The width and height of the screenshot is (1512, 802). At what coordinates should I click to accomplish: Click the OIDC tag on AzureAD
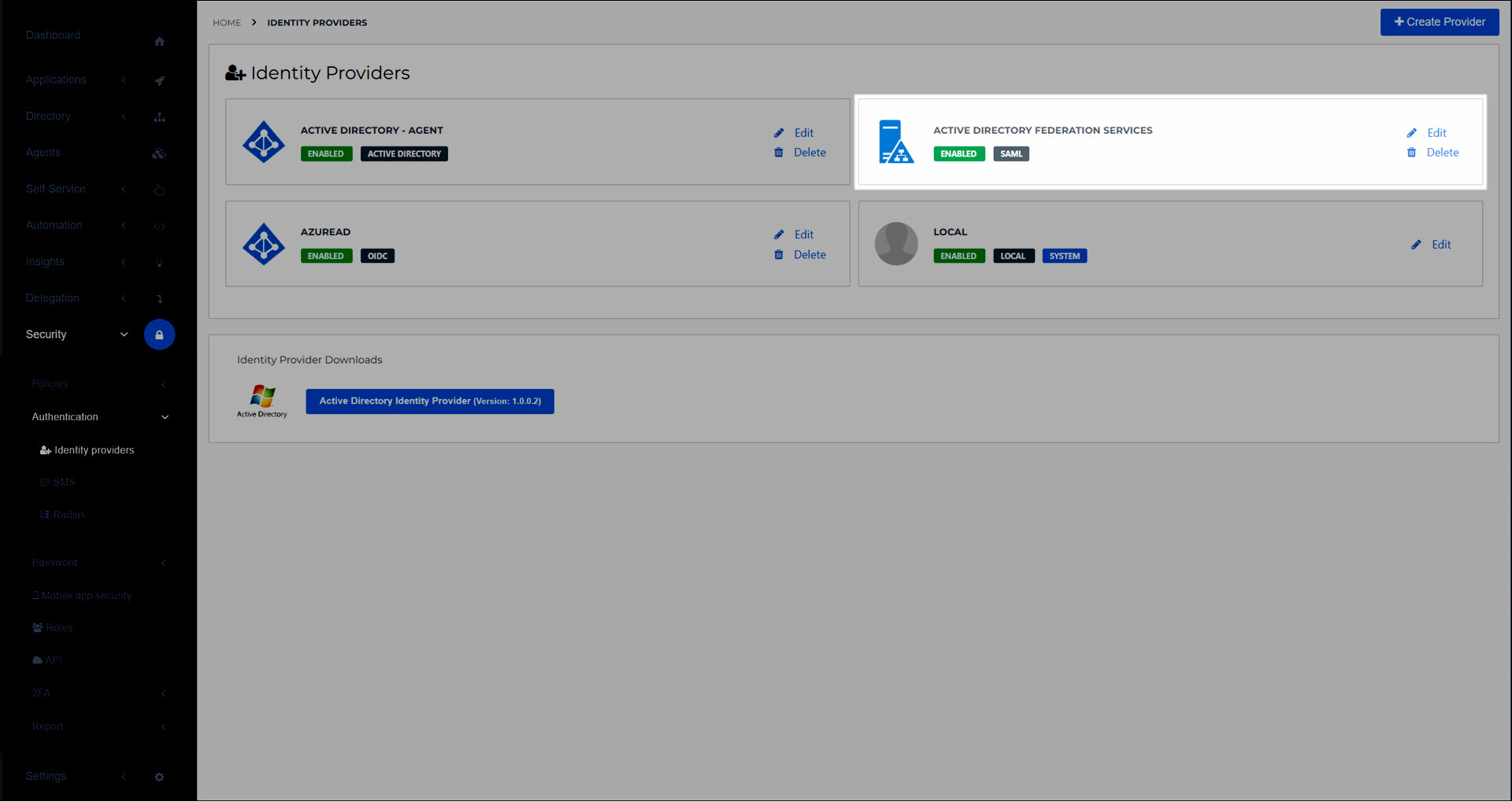(x=377, y=257)
